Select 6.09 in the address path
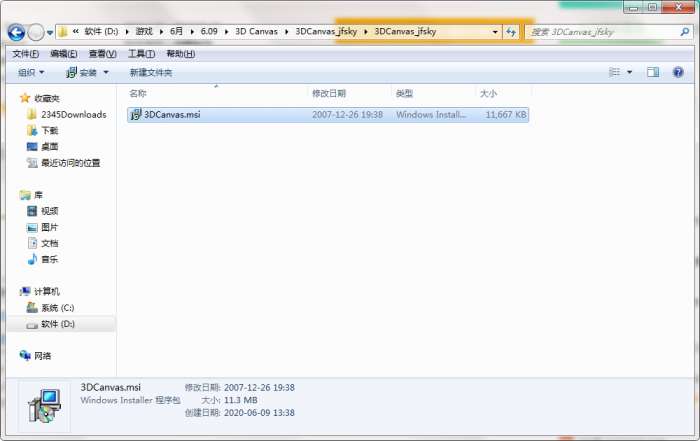The height and width of the screenshot is (441, 700). click(x=209, y=31)
